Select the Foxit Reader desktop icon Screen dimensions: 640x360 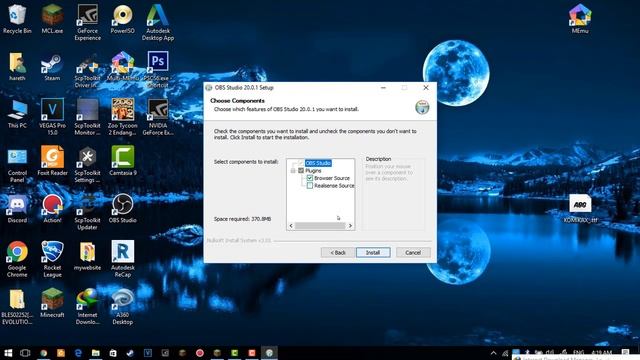52,161
